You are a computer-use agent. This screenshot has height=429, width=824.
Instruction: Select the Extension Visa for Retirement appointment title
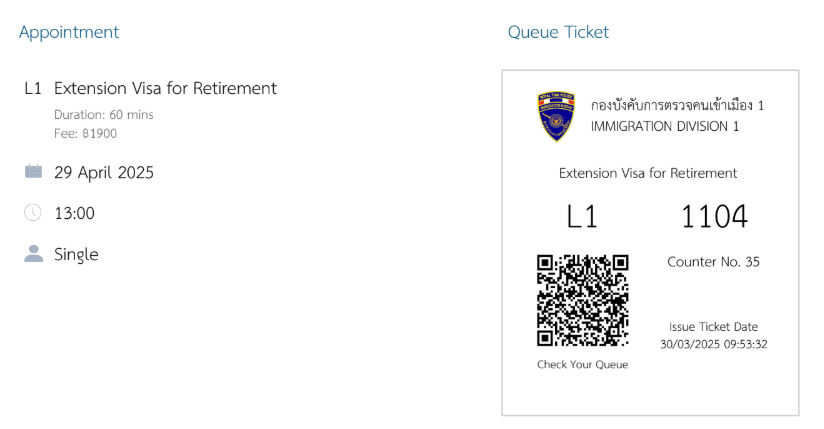[165, 88]
